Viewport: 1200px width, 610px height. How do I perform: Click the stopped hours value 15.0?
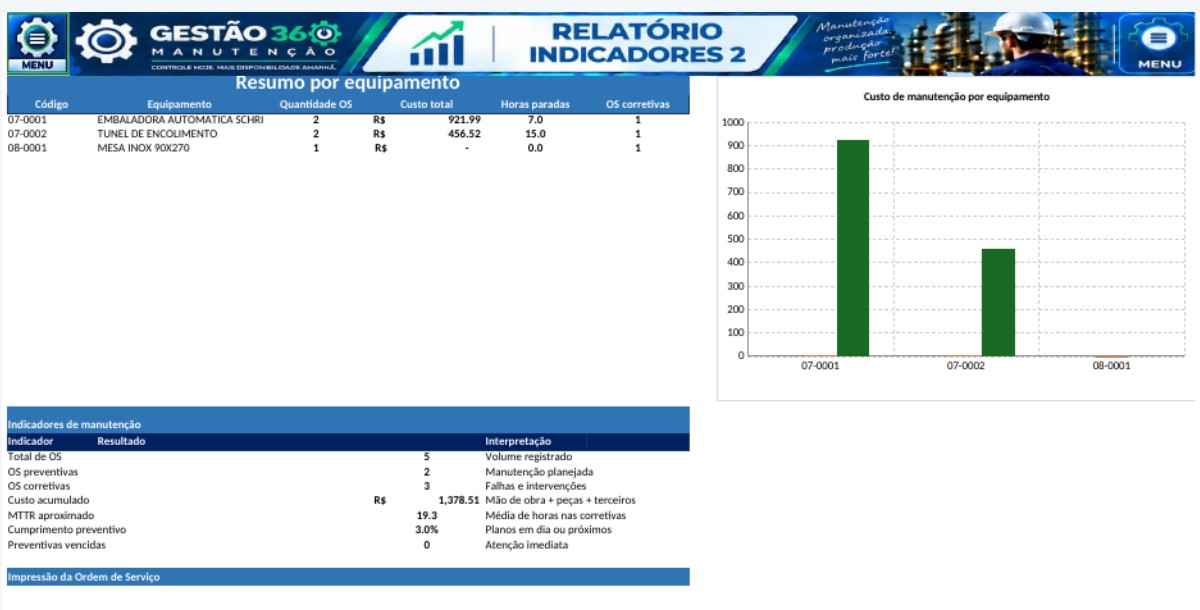tap(535, 134)
